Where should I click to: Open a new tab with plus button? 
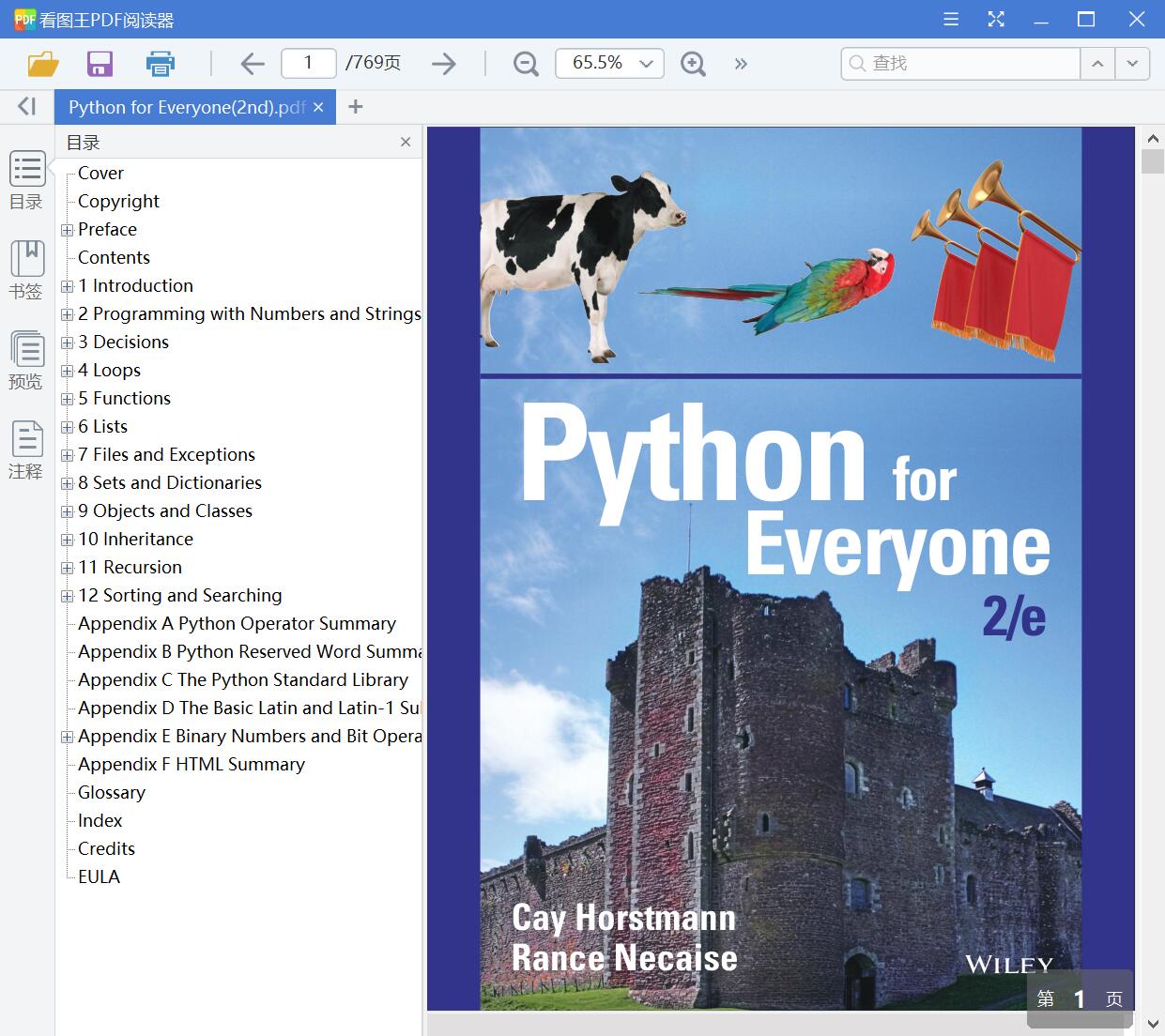coord(355,107)
